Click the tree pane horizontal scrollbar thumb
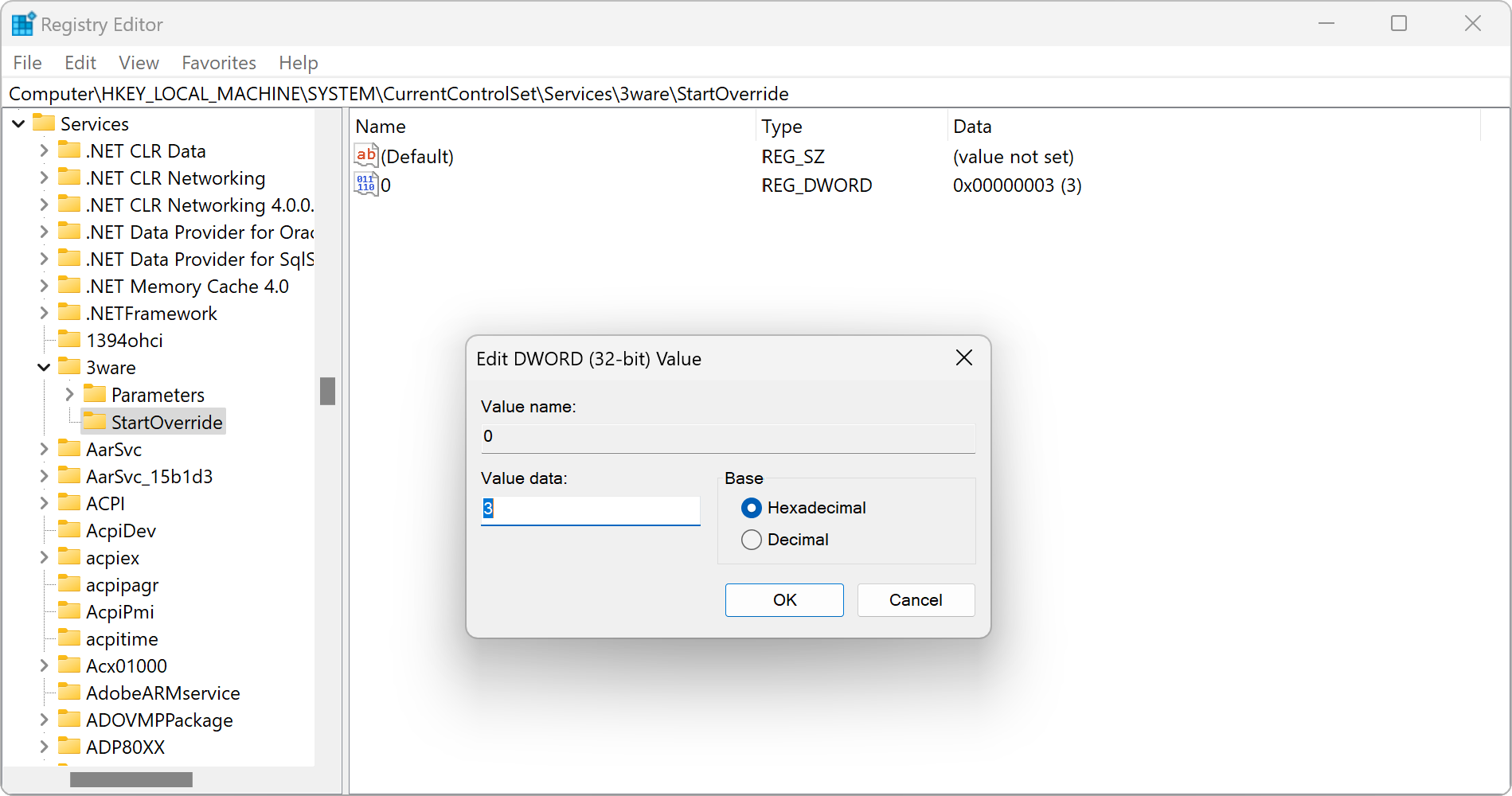1512x796 pixels. 131,779
